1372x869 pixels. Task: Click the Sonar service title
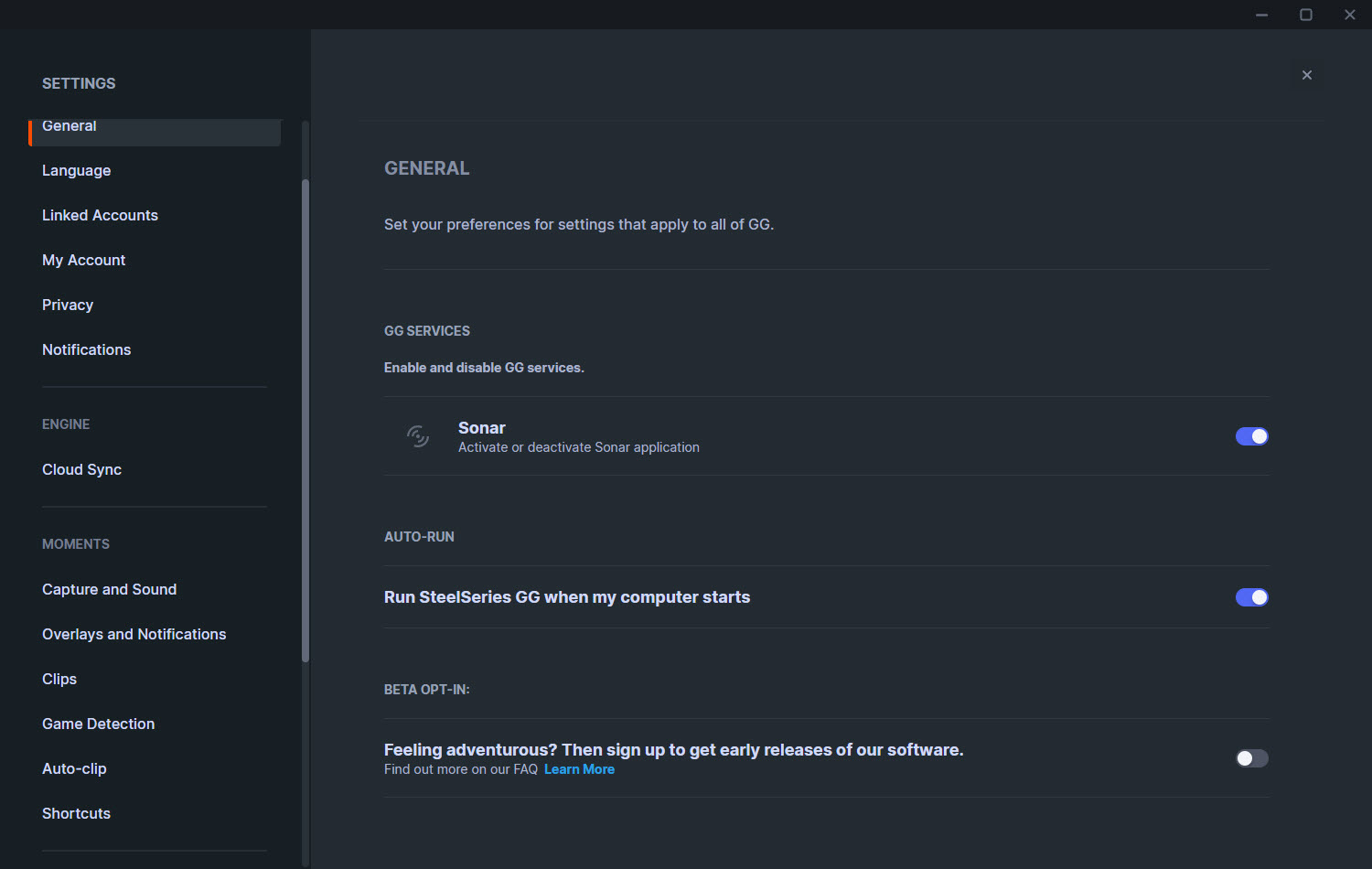point(481,428)
